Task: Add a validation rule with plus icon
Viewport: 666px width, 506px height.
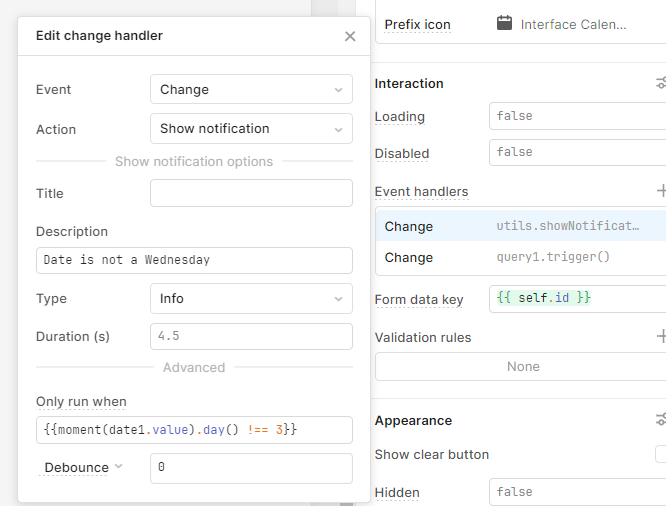Action: click(660, 337)
